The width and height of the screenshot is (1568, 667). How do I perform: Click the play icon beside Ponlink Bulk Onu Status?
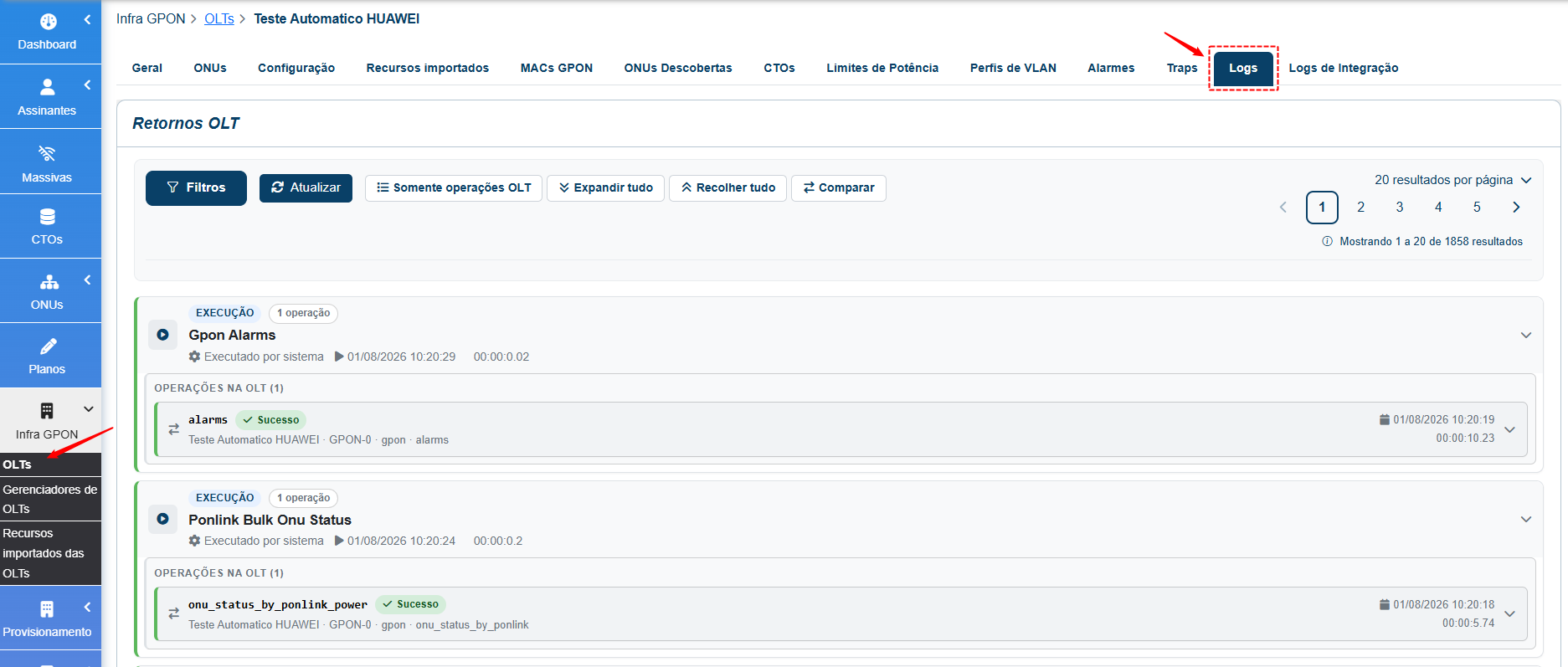163,519
